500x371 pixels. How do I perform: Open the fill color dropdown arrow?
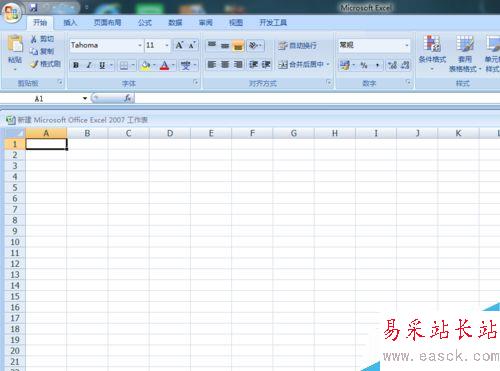154,65
